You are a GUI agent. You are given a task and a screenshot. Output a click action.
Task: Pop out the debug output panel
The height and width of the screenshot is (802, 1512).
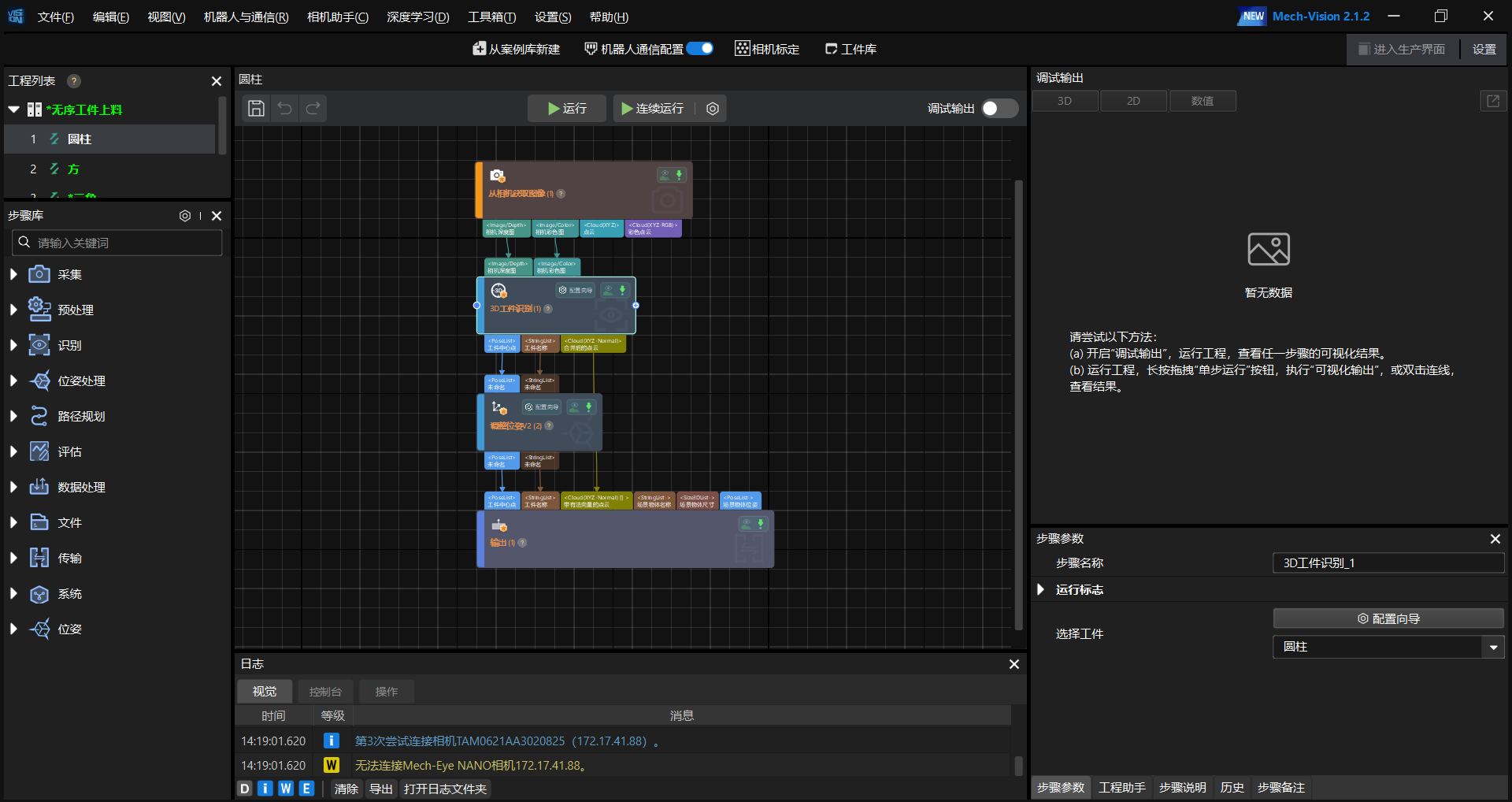[1492, 101]
